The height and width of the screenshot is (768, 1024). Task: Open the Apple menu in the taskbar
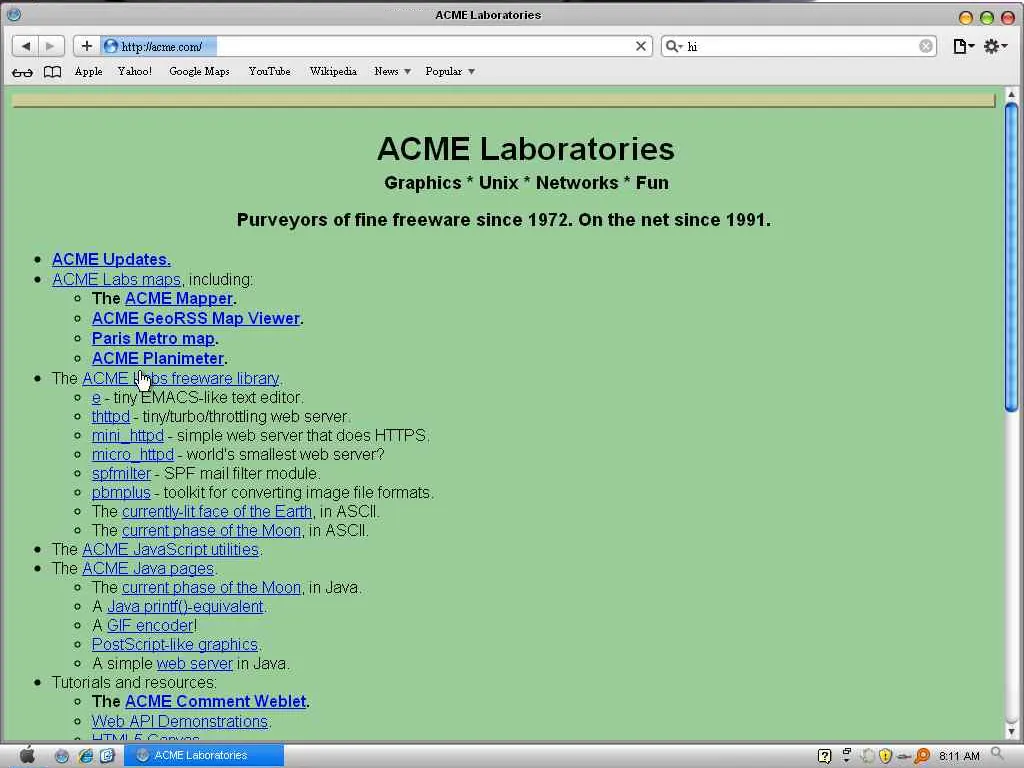(27, 755)
